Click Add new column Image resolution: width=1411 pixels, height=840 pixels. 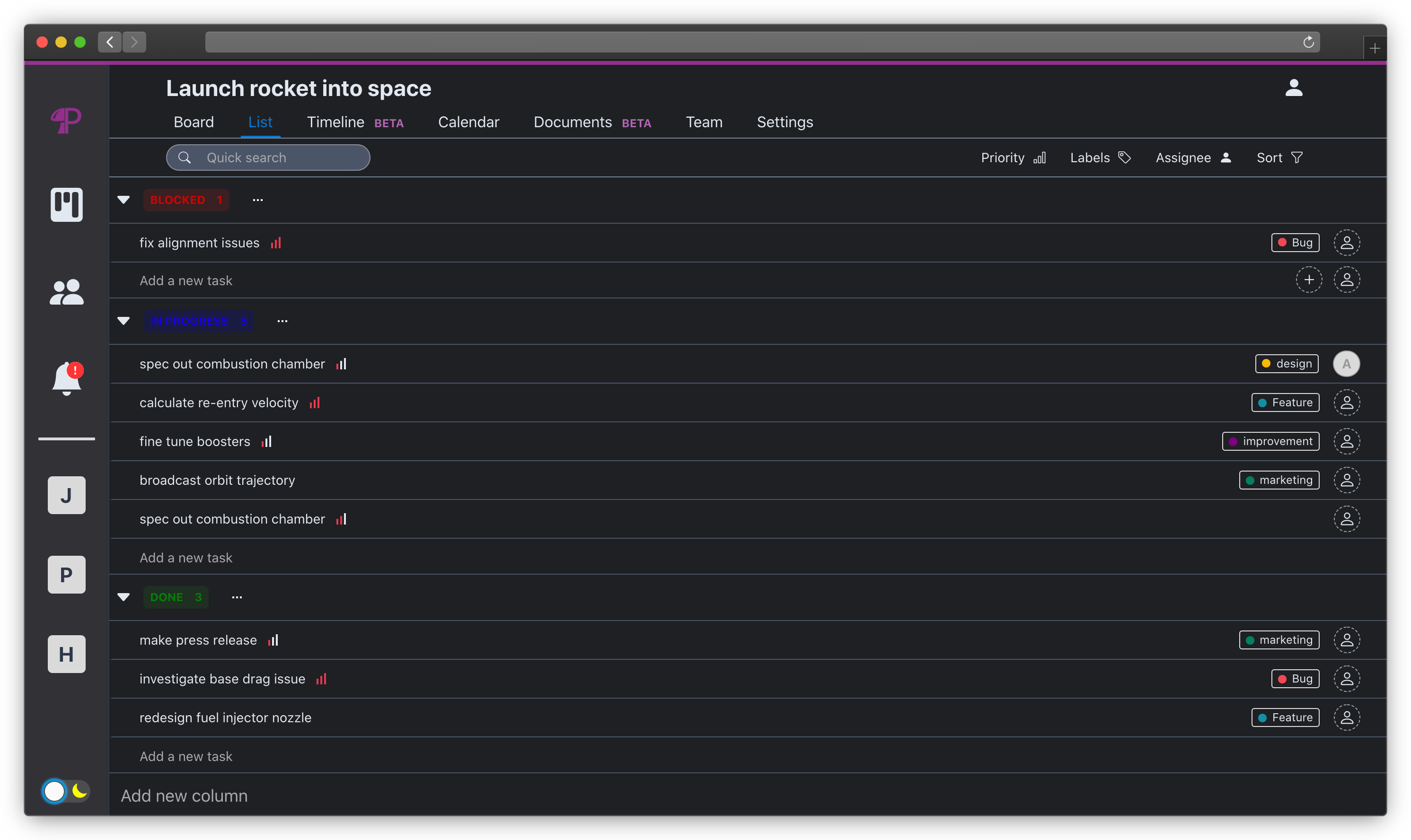[x=184, y=795]
